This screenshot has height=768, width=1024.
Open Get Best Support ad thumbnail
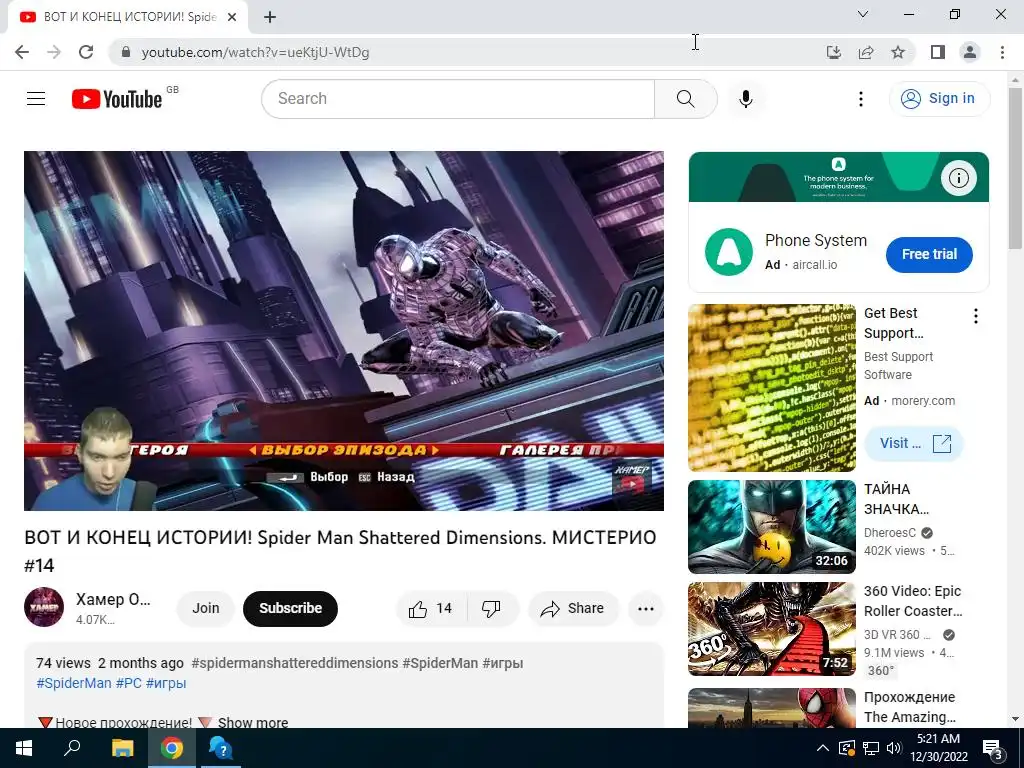coord(771,388)
